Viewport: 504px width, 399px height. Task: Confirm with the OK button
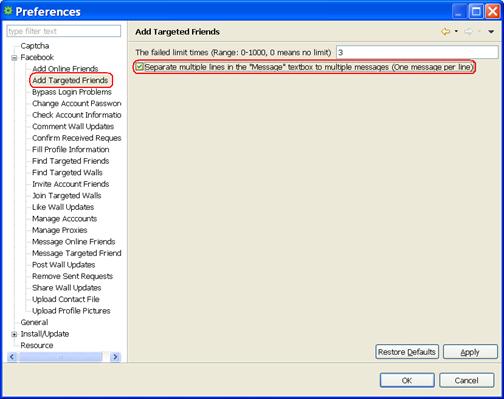click(407, 380)
